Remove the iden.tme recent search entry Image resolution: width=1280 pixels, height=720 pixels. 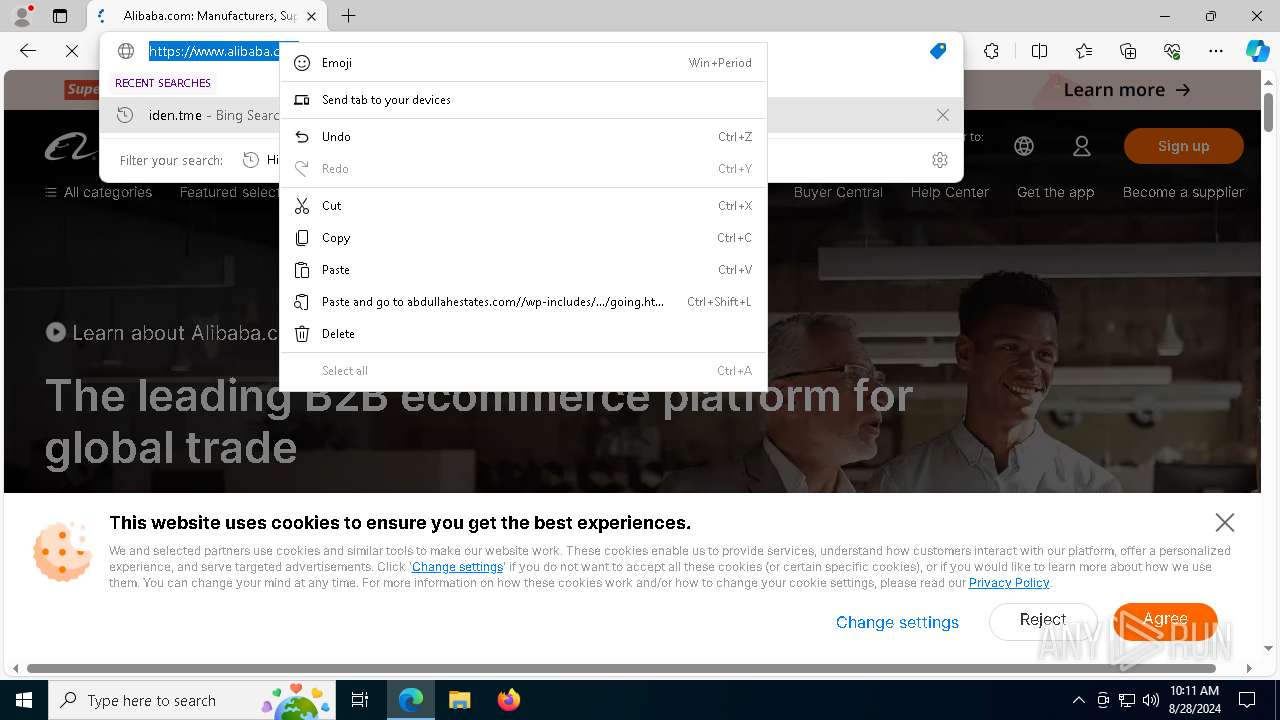pyautogui.click(x=943, y=115)
